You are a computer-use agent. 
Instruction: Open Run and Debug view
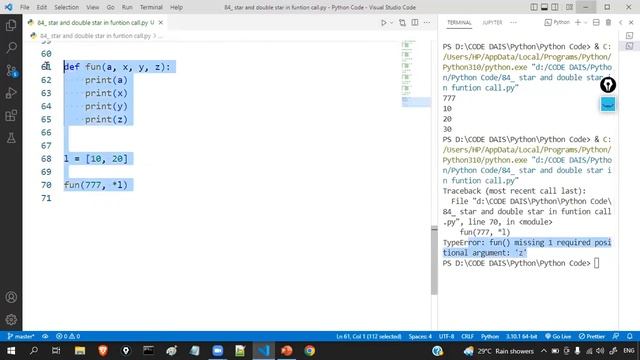(x=11, y=93)
